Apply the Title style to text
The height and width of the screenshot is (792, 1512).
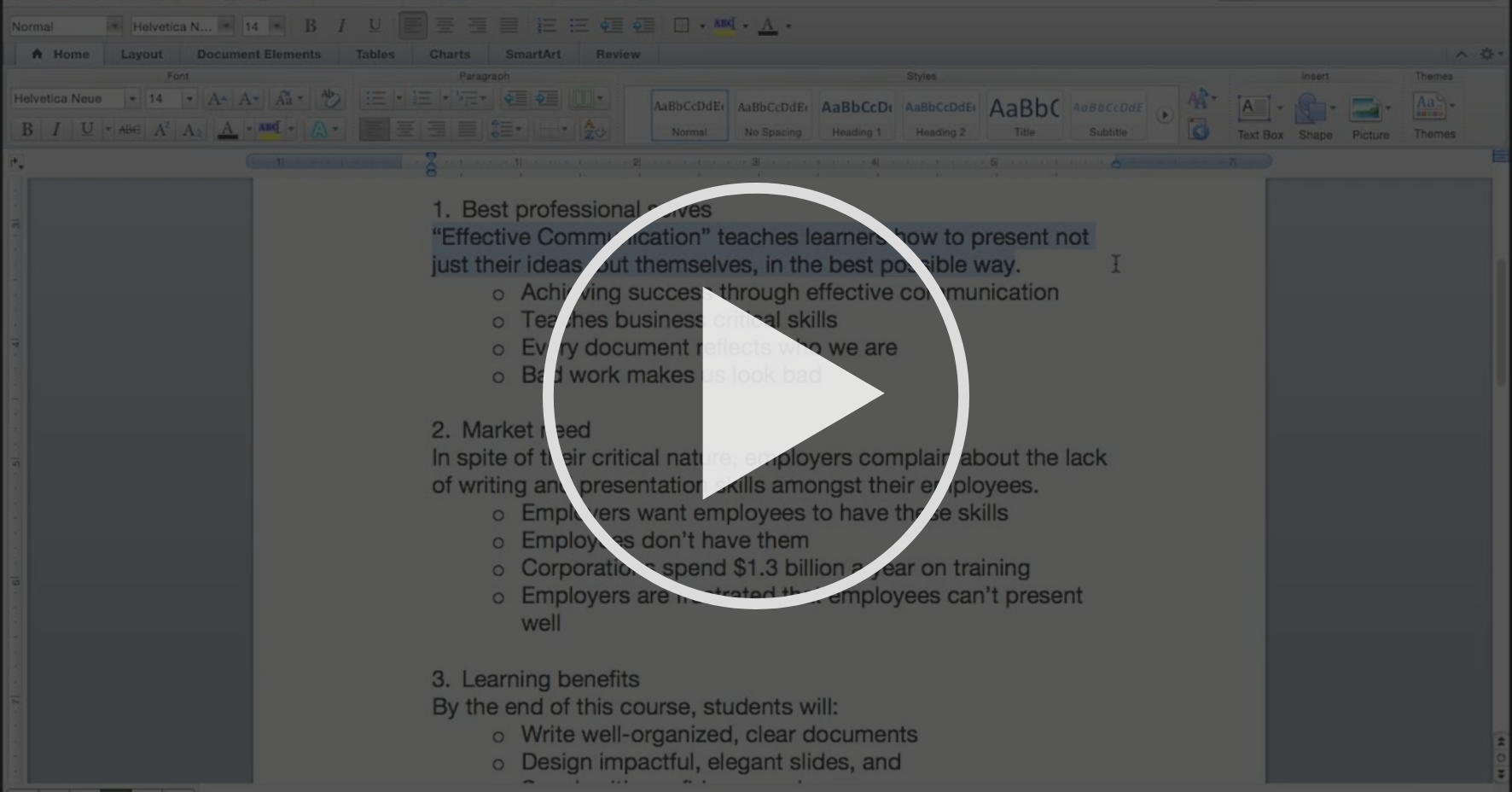[1024, 115]
